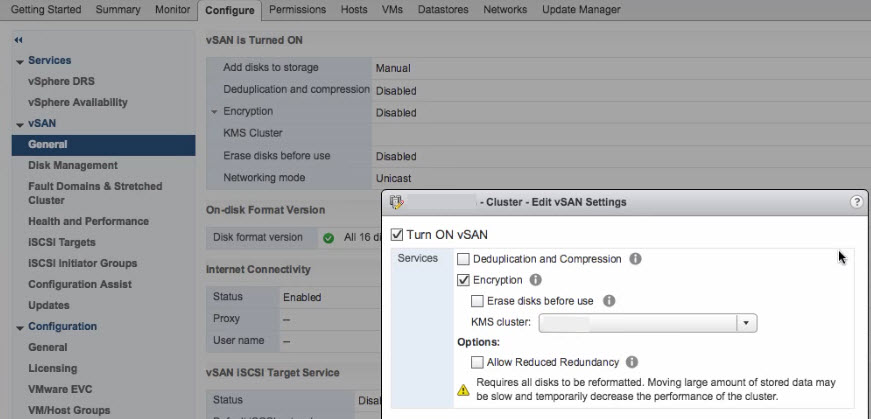The width and height of the screenshot is (871, 419).
Task: Show info for Deduplication and Compression
Action: (635, 259)
